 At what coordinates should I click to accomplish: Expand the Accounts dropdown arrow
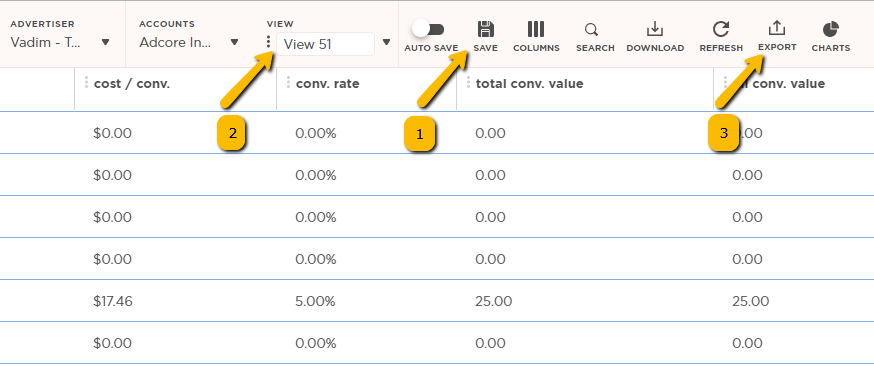click(235, 42)
